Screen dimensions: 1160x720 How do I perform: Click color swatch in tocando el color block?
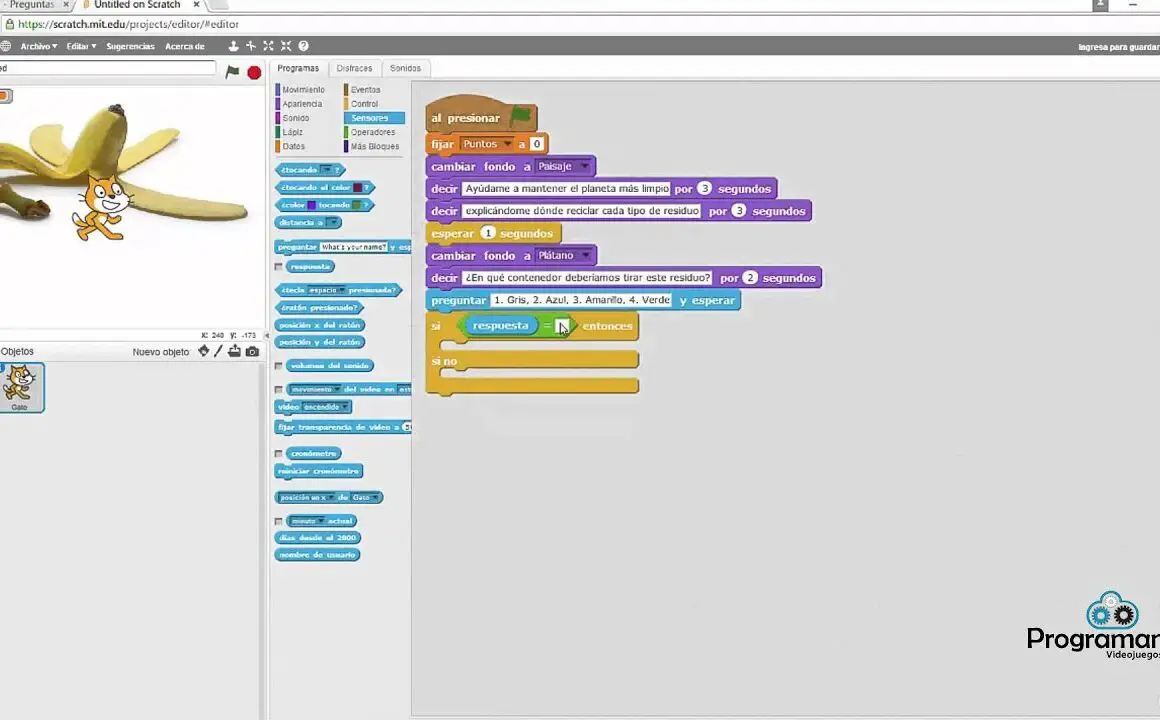[357, 187]
